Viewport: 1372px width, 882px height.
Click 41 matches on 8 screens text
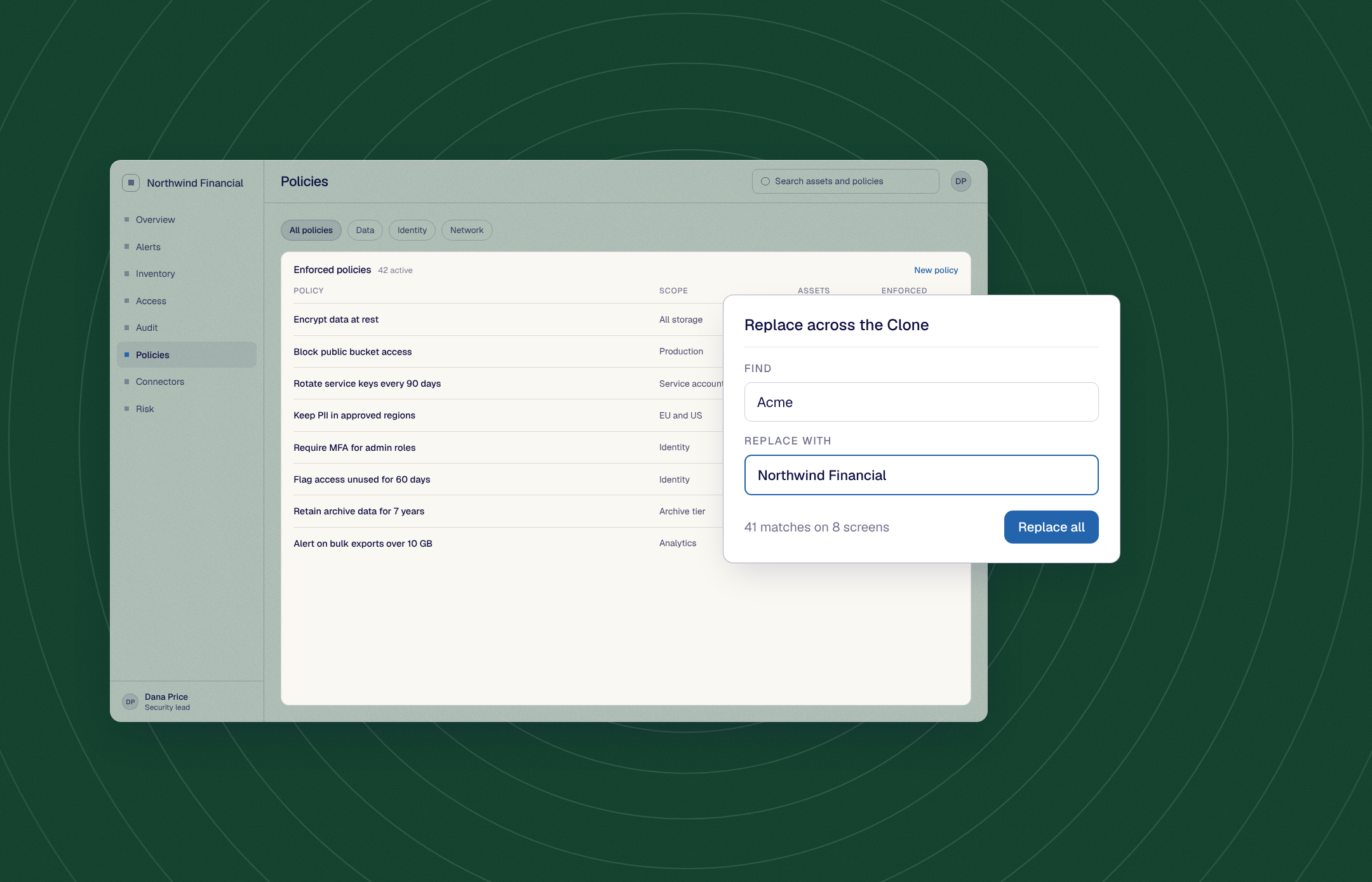(816, 527)
